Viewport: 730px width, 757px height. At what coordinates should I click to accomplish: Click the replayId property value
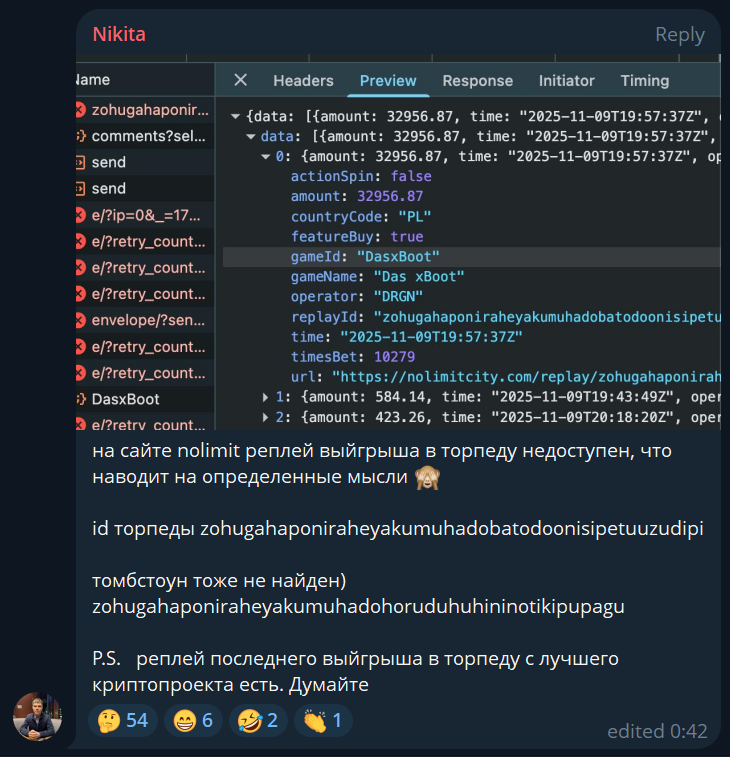point(547,317)
